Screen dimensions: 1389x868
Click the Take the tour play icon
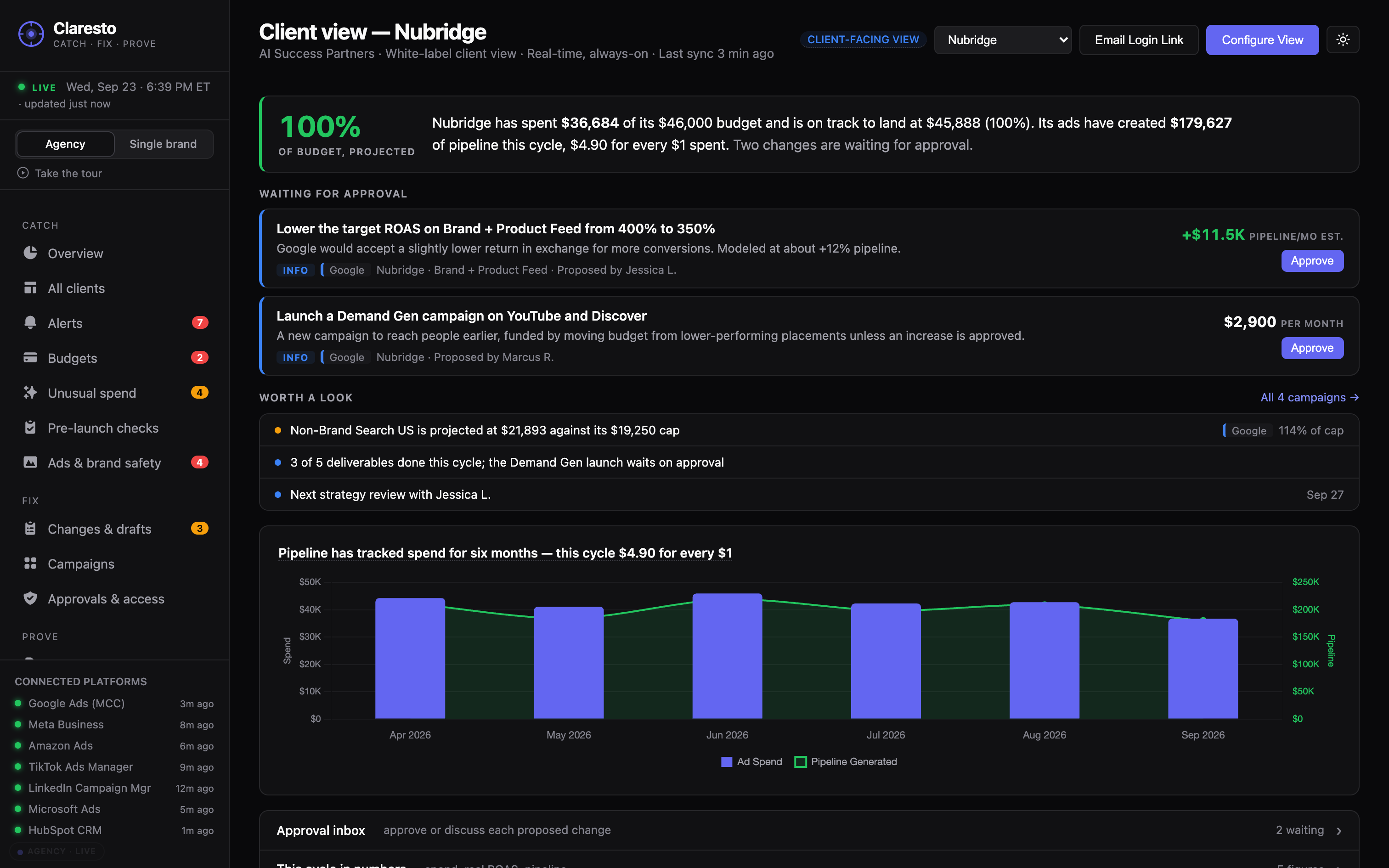tap(23, 173)
